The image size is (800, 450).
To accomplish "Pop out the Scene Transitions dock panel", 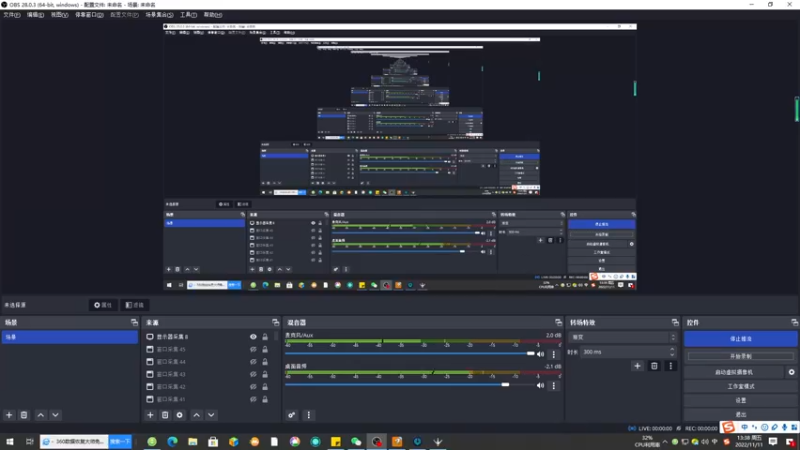I will 675,322.
